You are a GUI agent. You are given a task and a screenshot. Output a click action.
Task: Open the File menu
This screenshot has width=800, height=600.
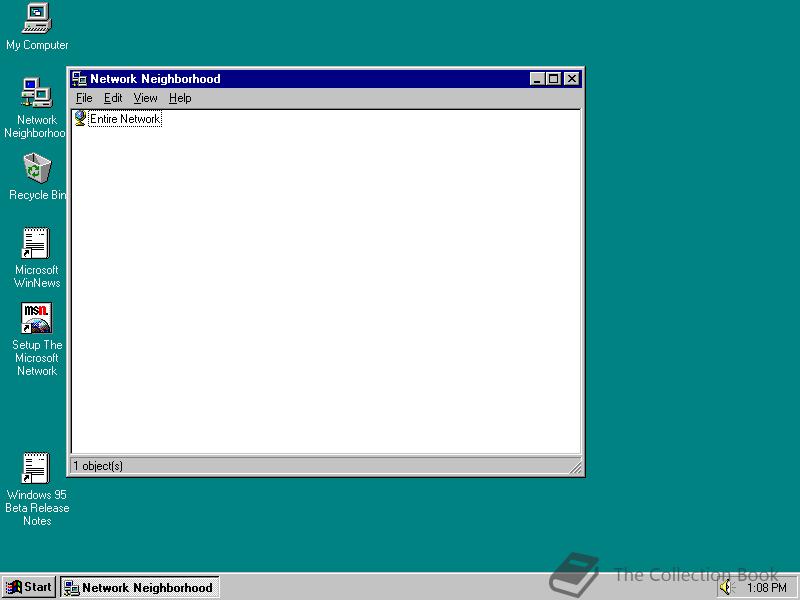click(x=84, y=98)
